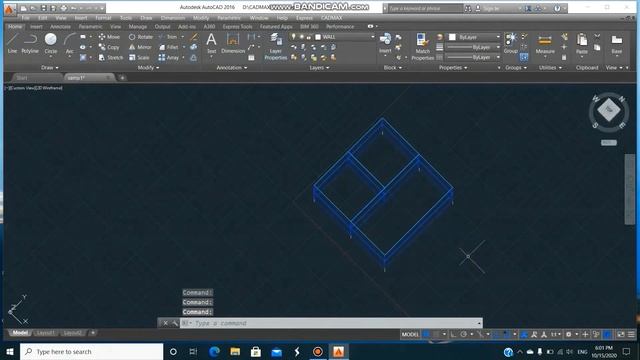Toggle polar tracking in status bar
Viewport: 640px width, 360px height.
tap(464, 334)
